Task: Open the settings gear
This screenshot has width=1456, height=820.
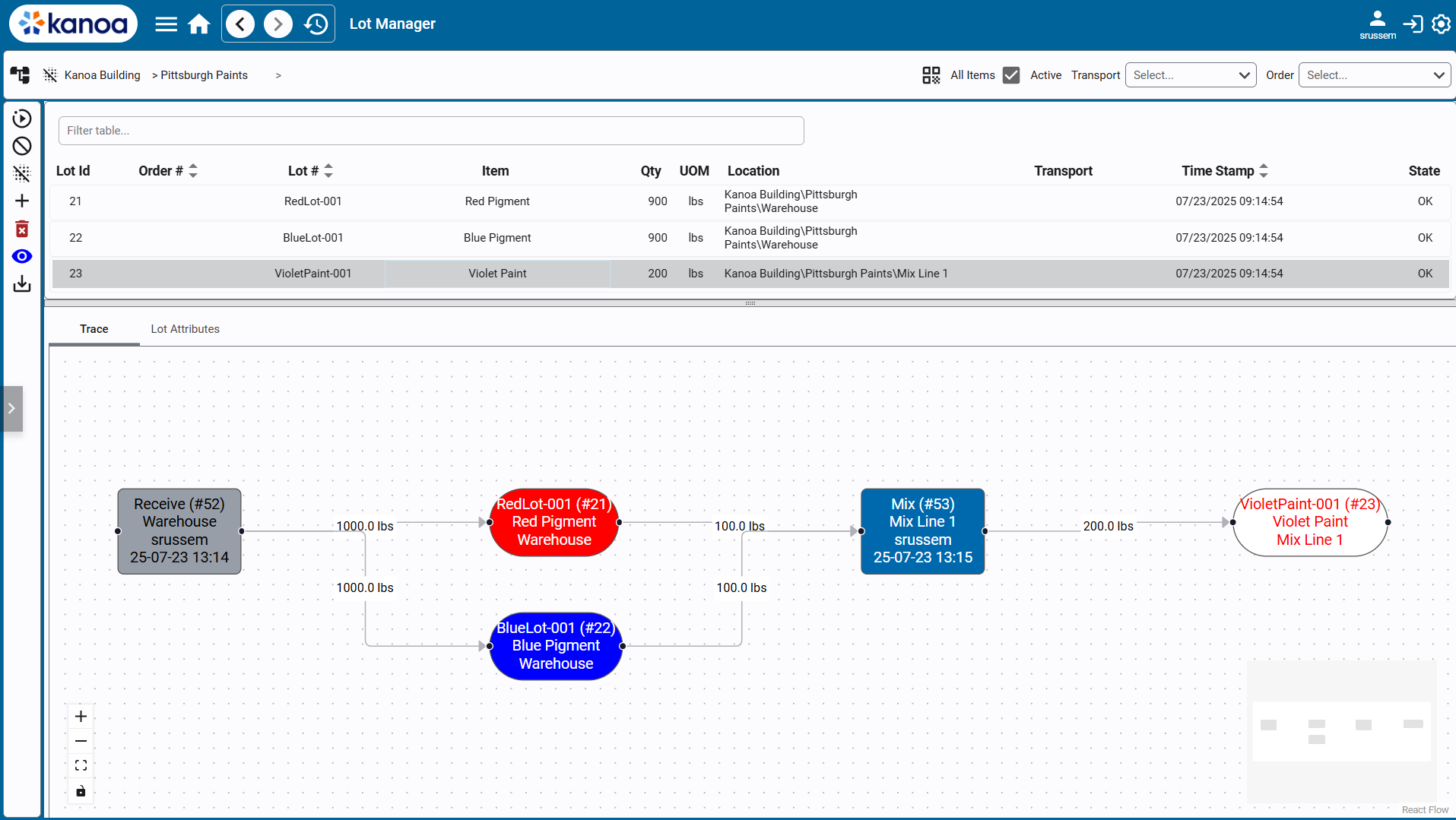Action: (x=1441, y=24)
